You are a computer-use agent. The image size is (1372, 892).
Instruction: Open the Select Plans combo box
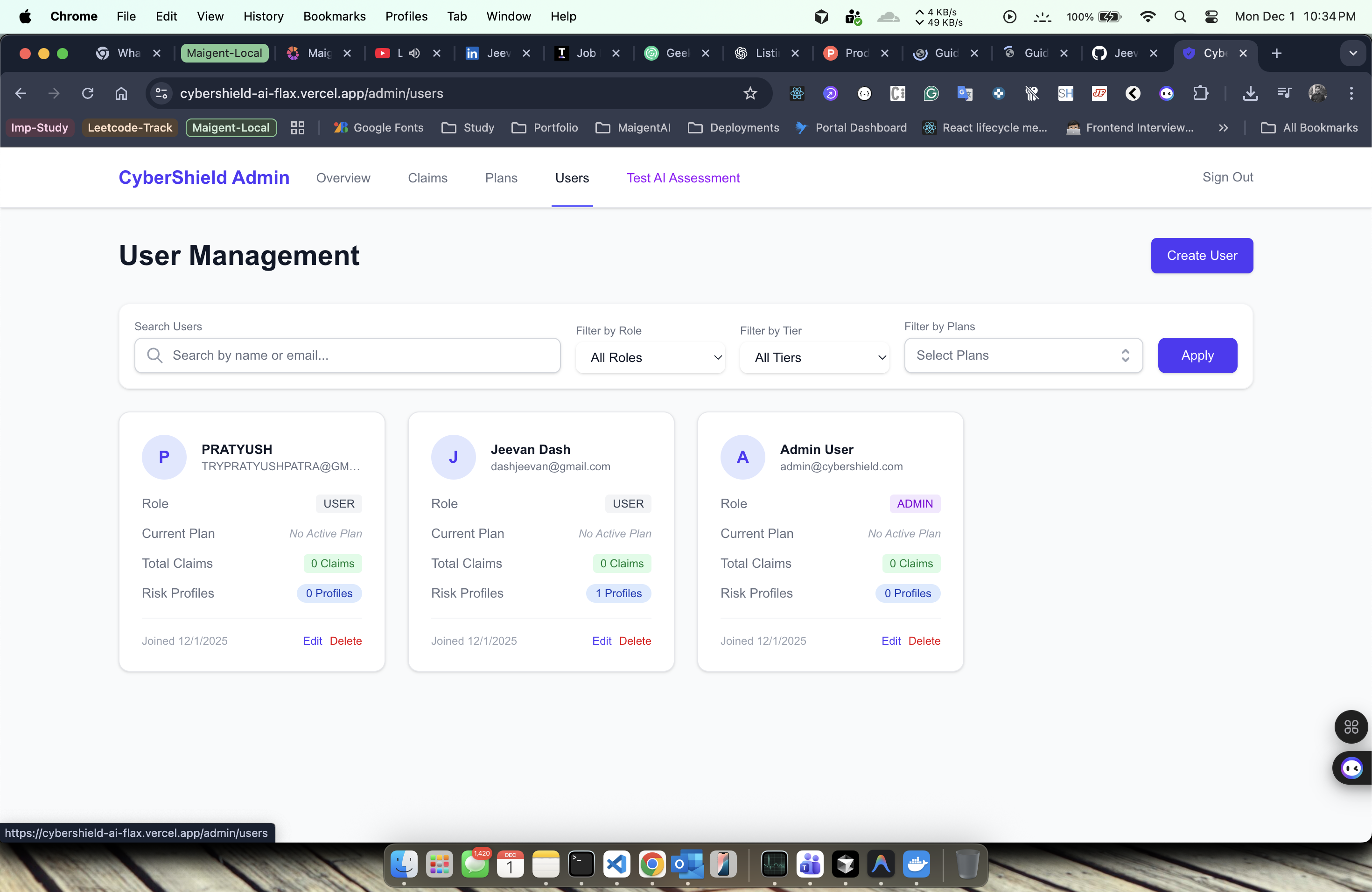pyautogui.click(x=1022, y=355)
